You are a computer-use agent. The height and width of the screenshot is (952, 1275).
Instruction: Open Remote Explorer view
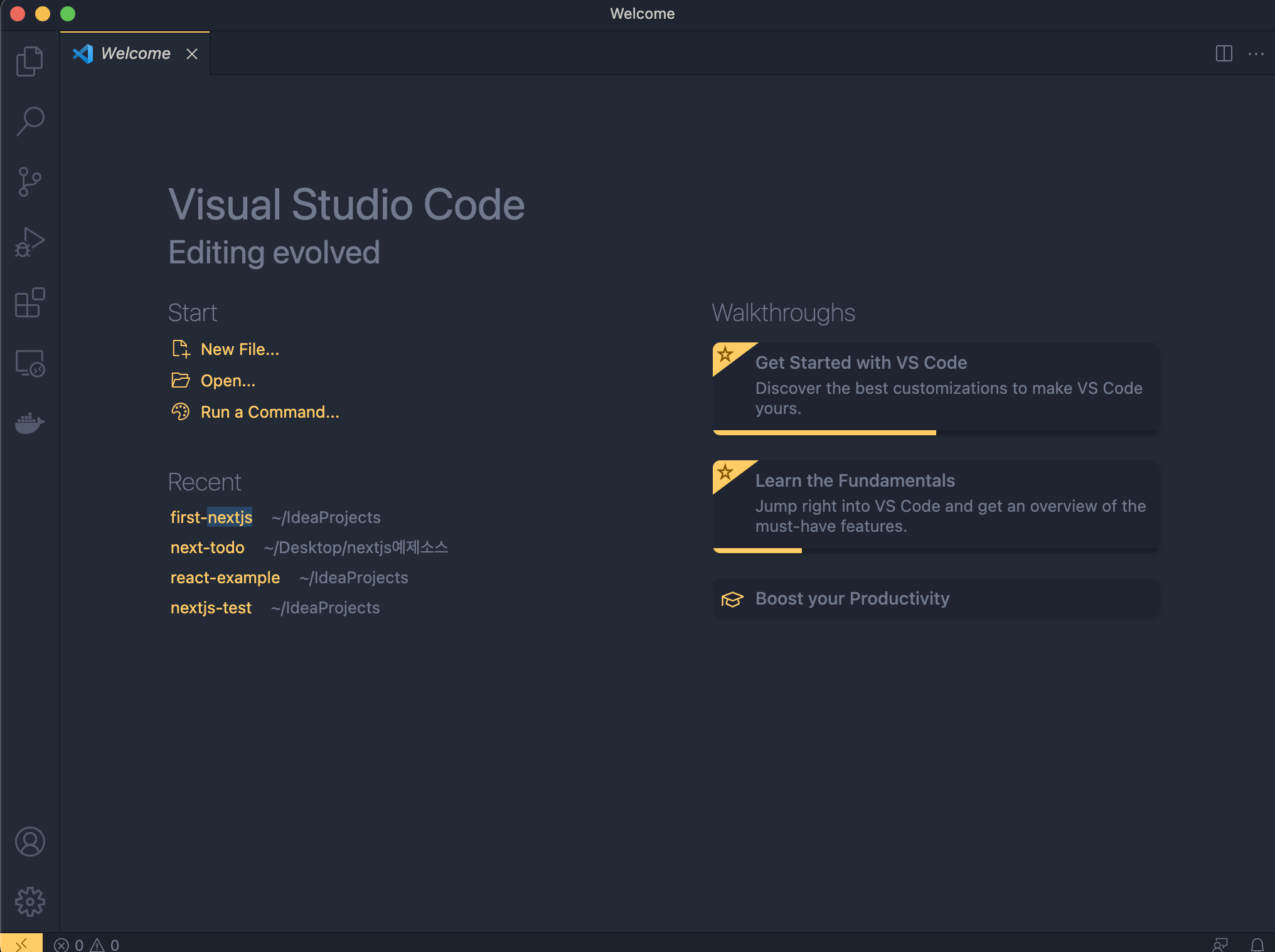(x=29, y=363)
